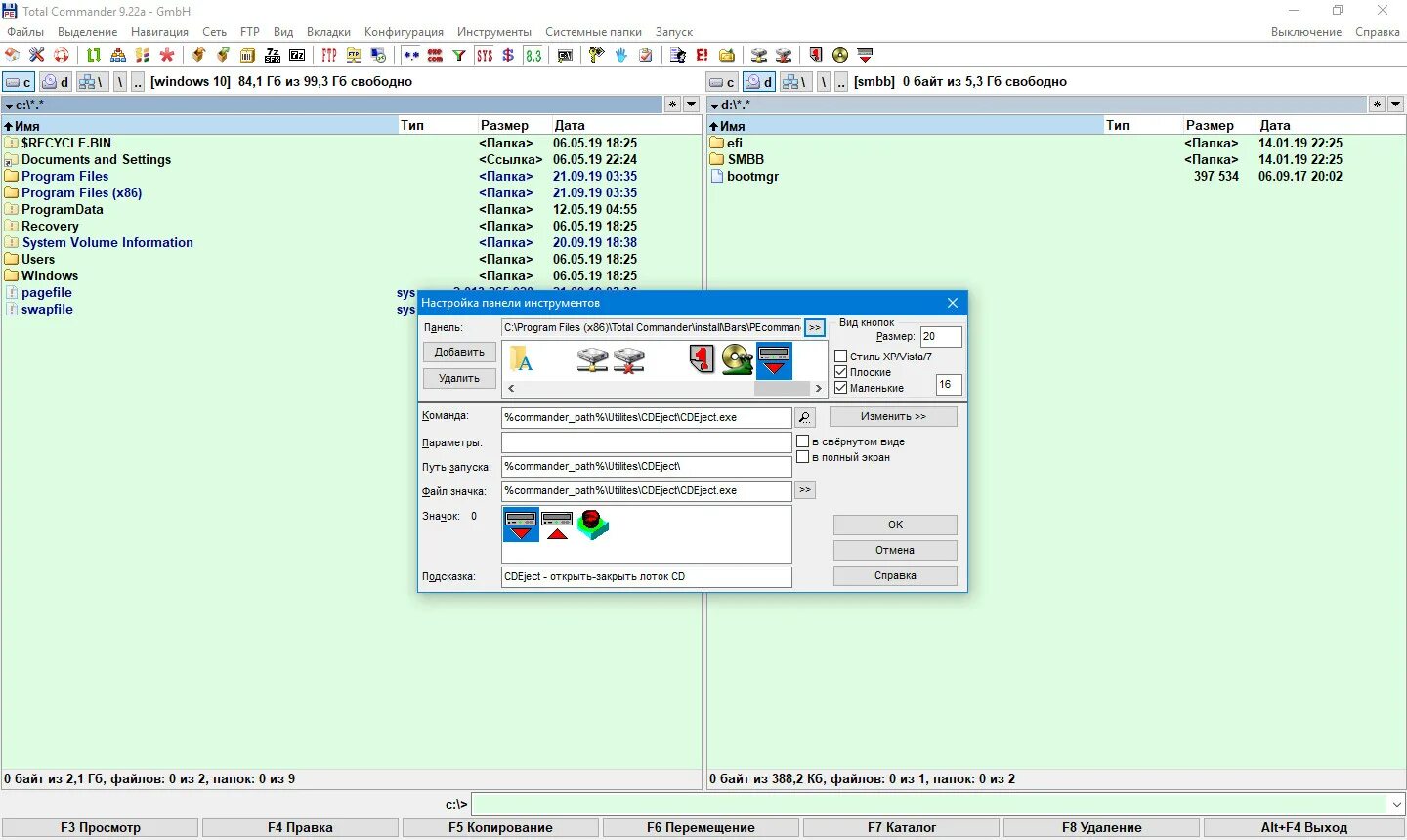Expand the Изменить >> options
This screenshot has height=840, width=1407.
893,416
